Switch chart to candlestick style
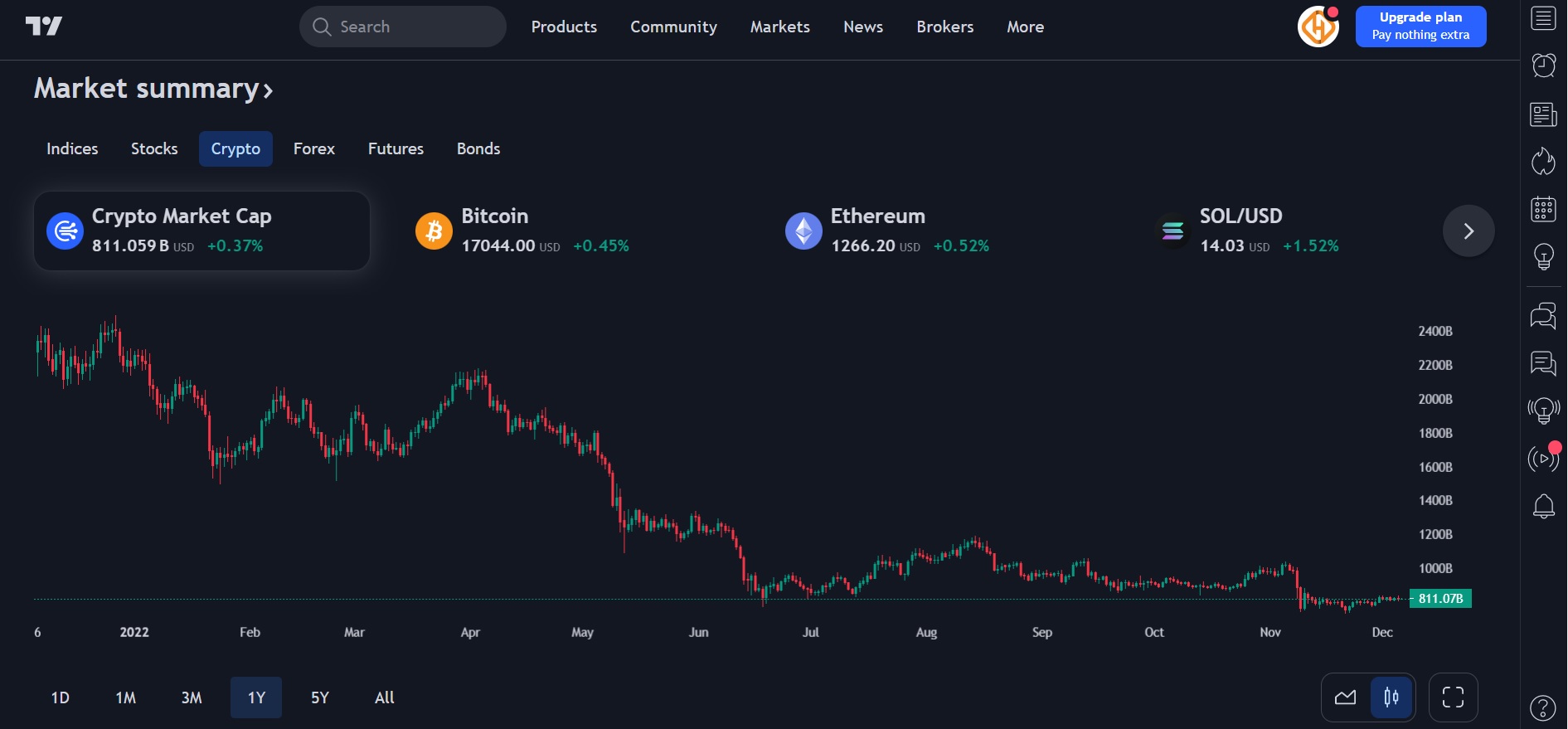The height and width of the screenshot is (729, 1568). click(x=1391, y=697)
